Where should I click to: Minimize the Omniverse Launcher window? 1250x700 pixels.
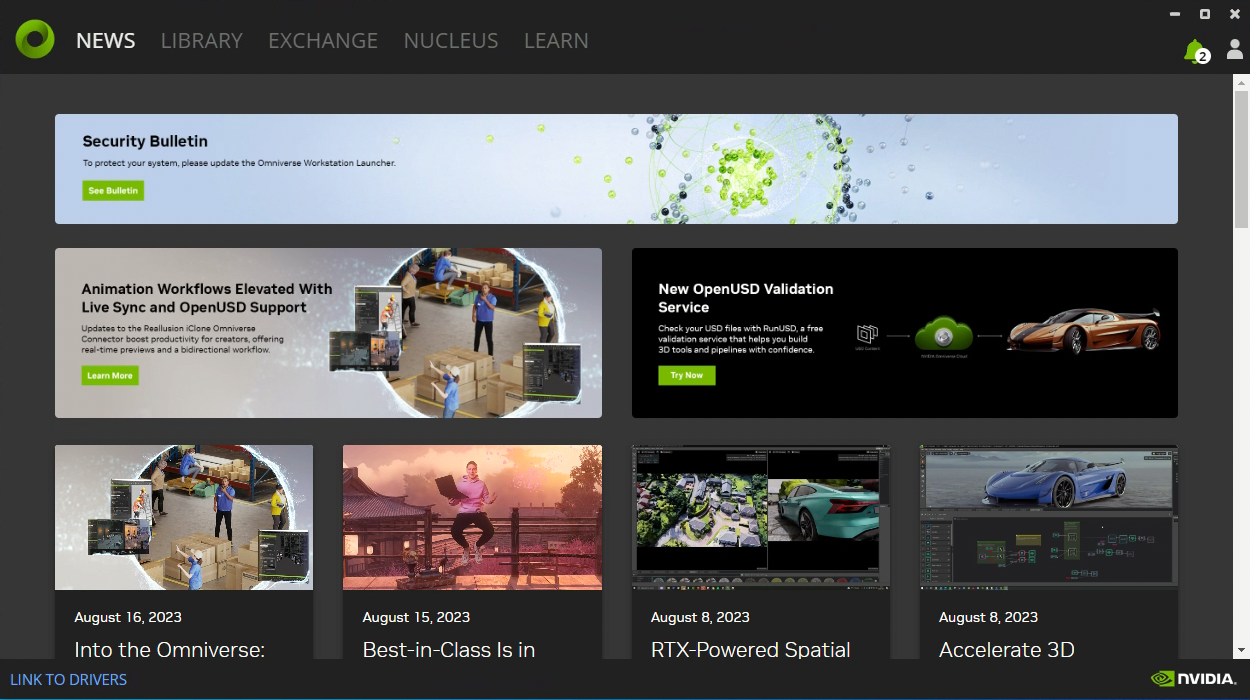point(1176,14)
